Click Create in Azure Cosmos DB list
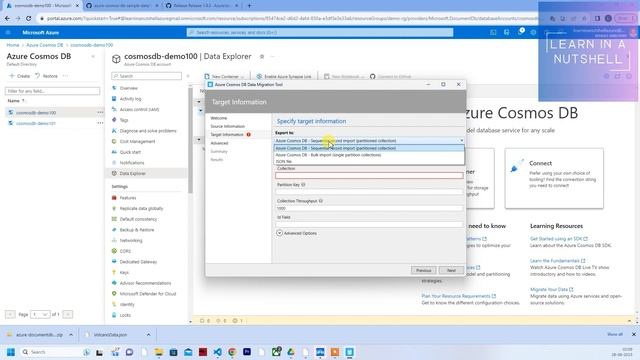The image size is (640, 360). coord(19,76)
